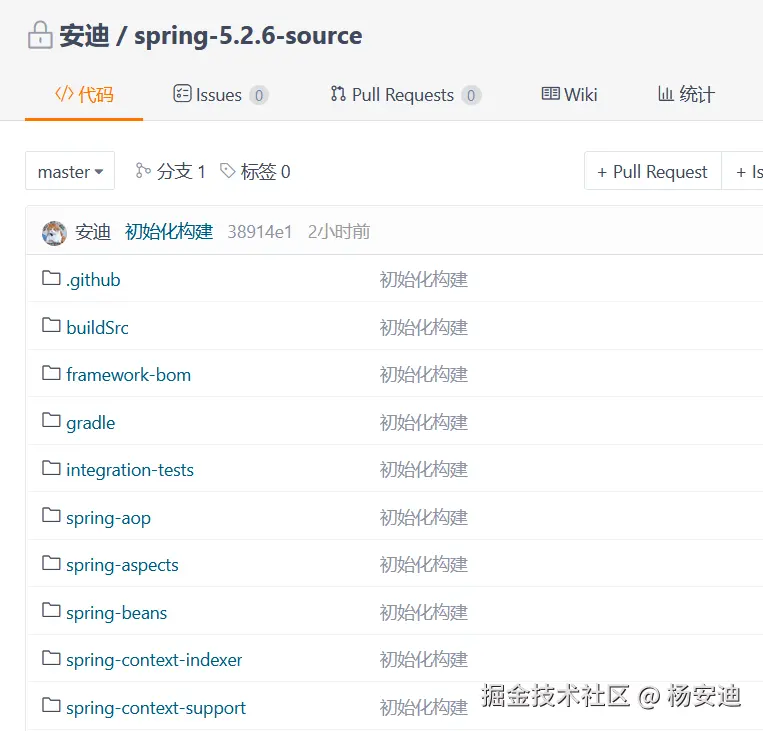Viewport: 763px width, 731px height.
Task: Open the 安迪 commit author link
Action: tap(93, 232)
